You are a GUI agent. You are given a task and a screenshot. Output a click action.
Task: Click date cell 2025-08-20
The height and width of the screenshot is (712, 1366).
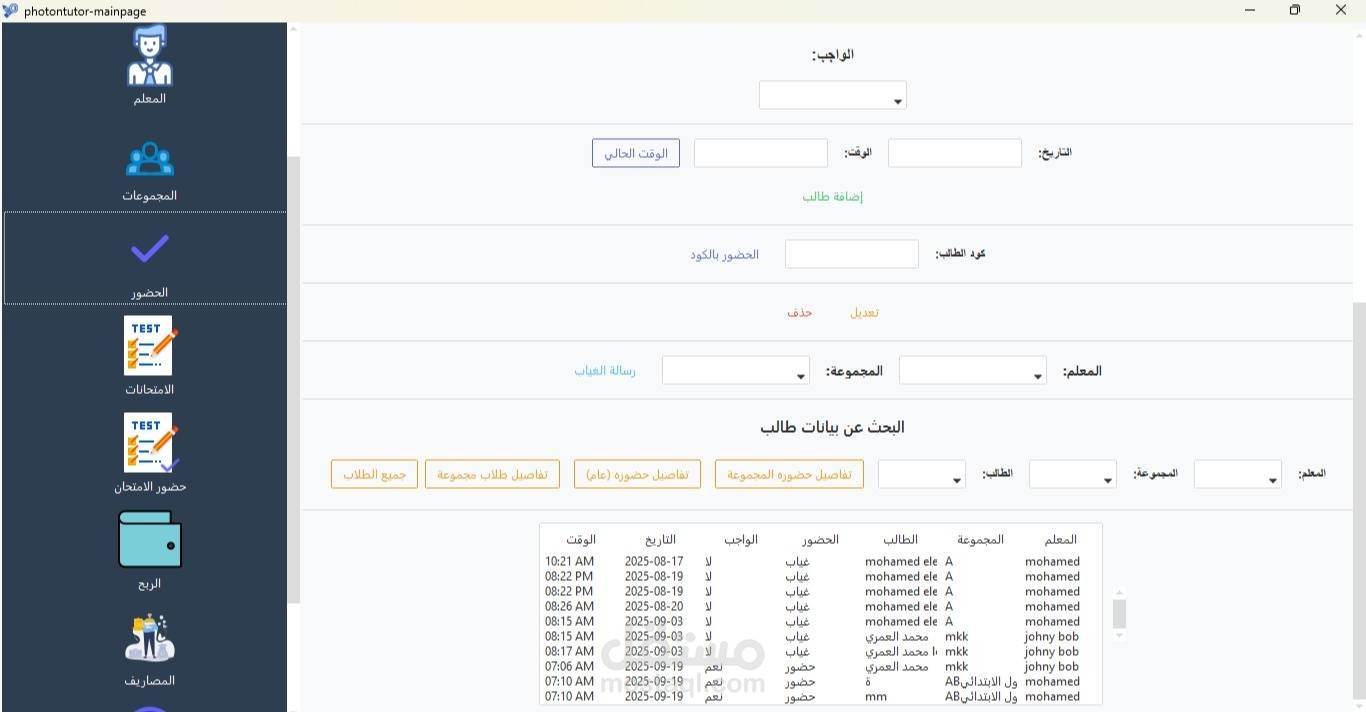pos(654,607)
